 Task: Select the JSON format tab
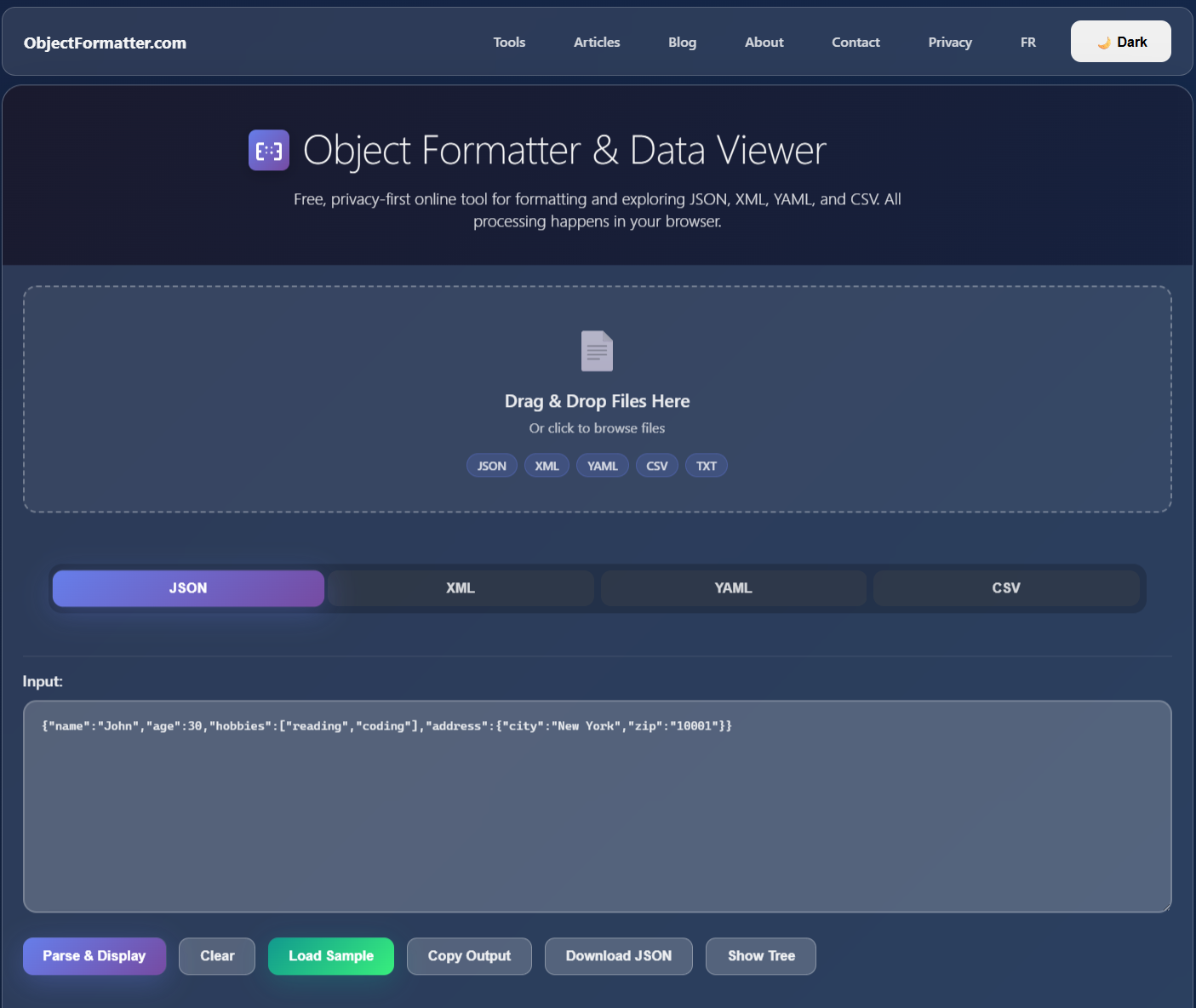pos(188,588)
